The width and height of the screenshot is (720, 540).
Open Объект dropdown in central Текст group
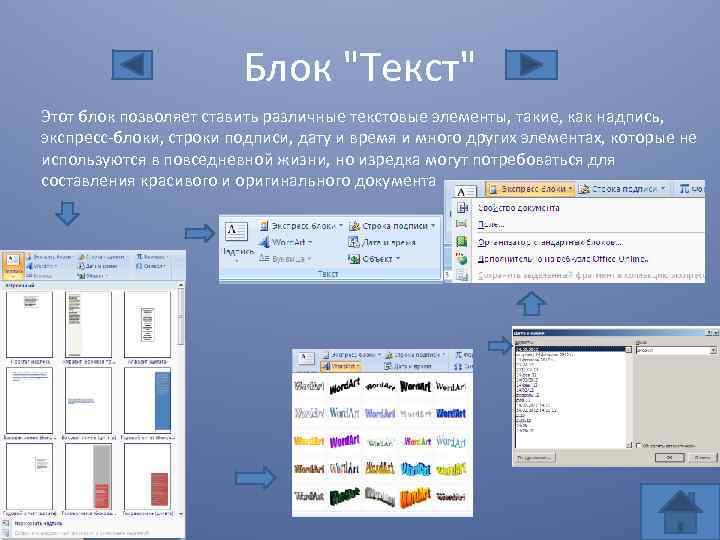(374, 259)
